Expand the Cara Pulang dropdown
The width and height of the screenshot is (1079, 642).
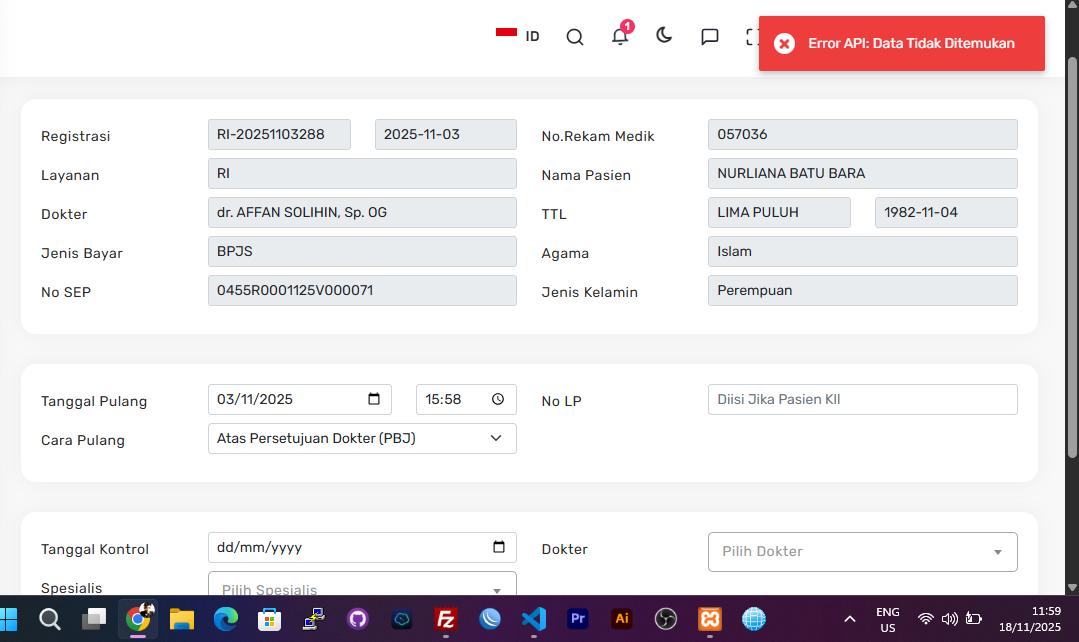(362, 438)
